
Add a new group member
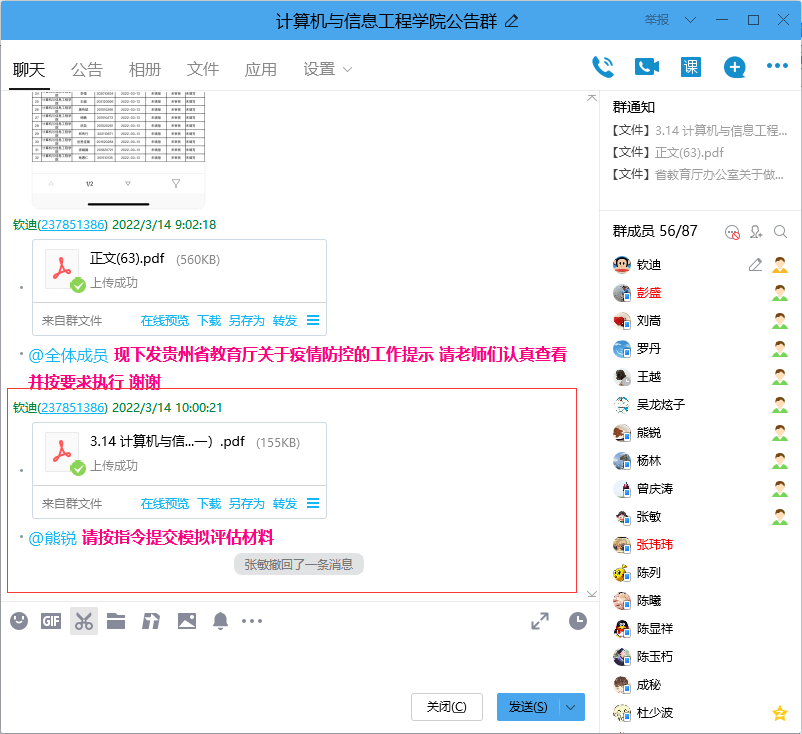point(756,231)
